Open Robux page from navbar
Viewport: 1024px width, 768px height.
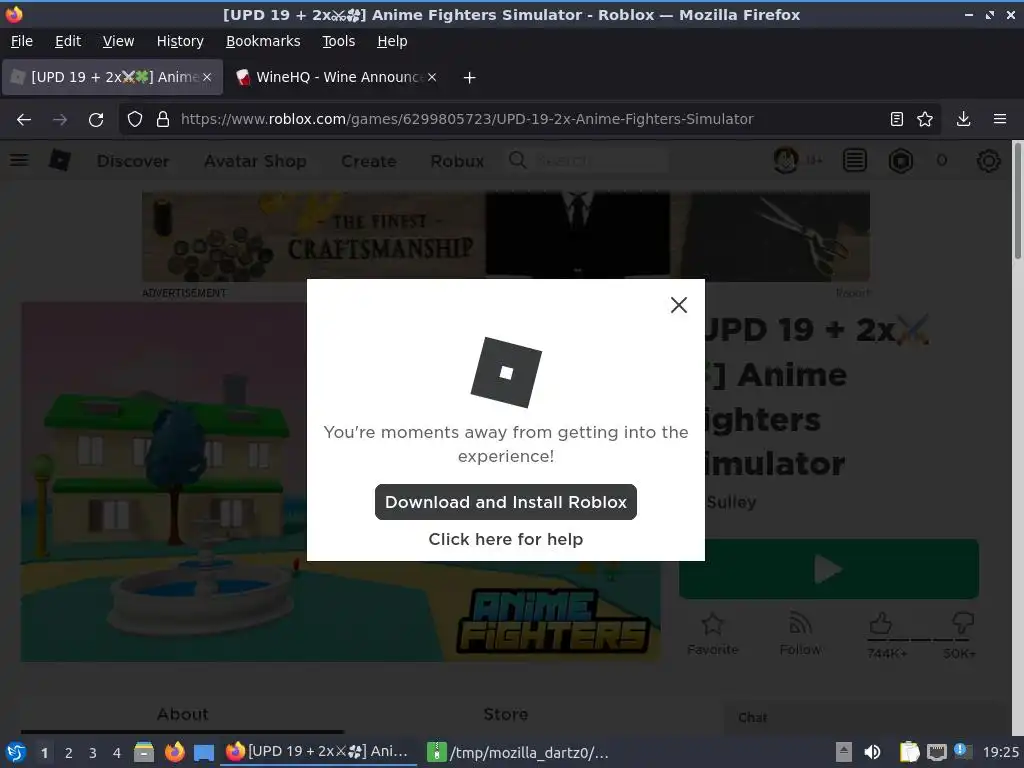(457, 161)
